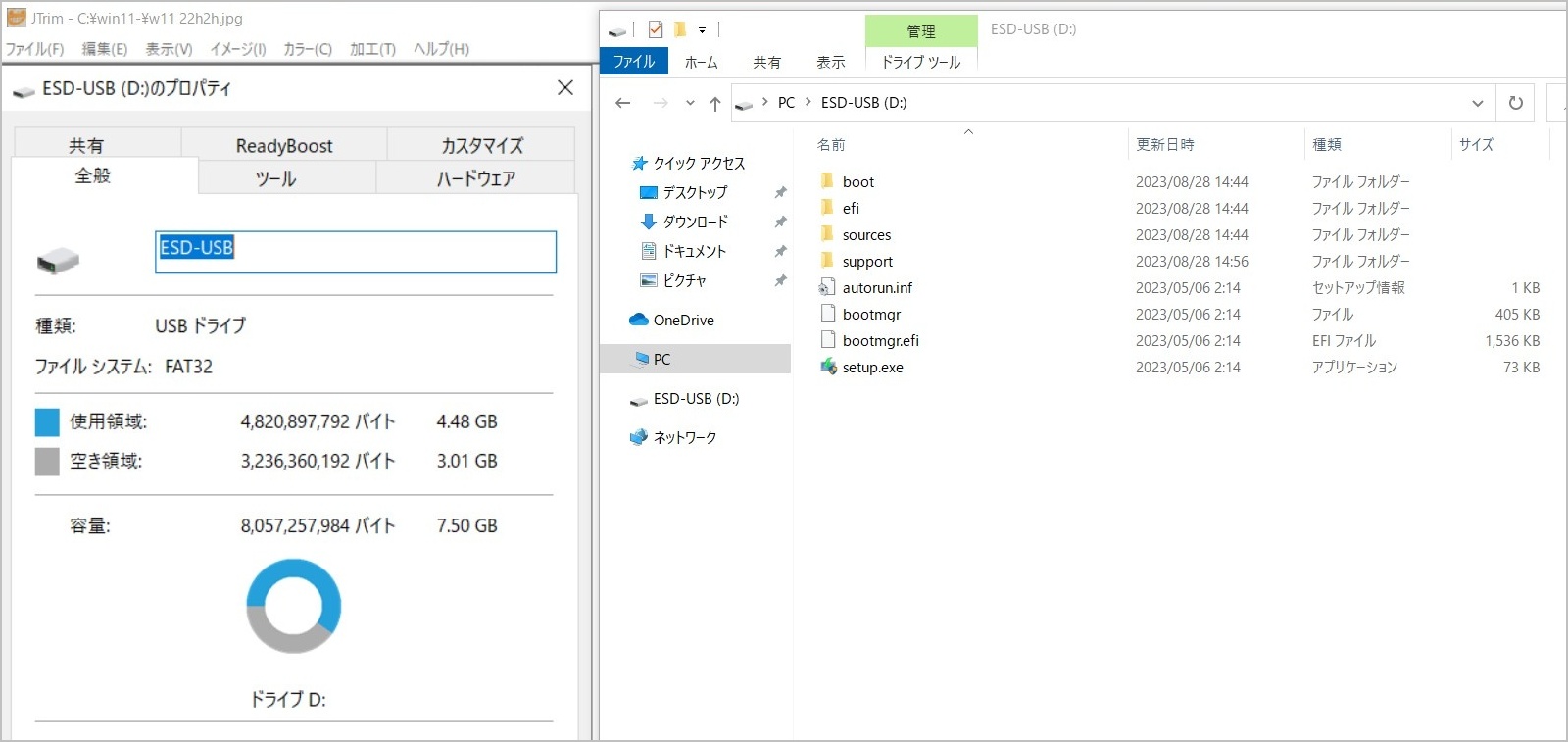Click the gray 空き領域 color square
This screenshot has width=1568, height=742.
(x=47, y=461)
